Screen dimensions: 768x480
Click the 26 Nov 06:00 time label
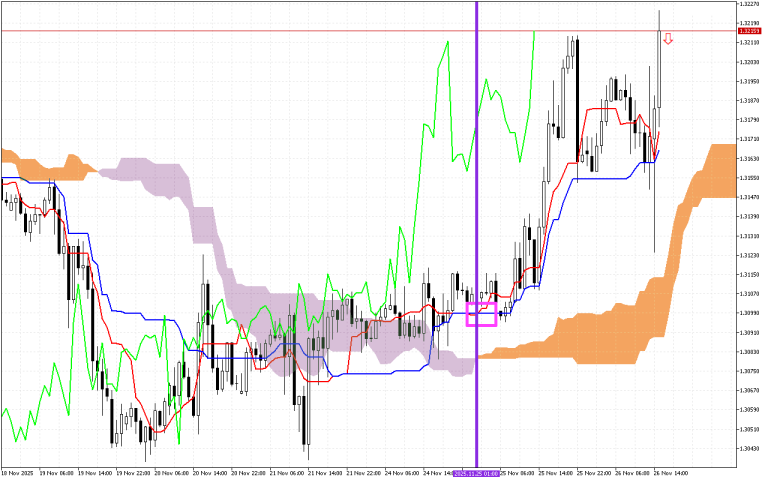[633, 474]
